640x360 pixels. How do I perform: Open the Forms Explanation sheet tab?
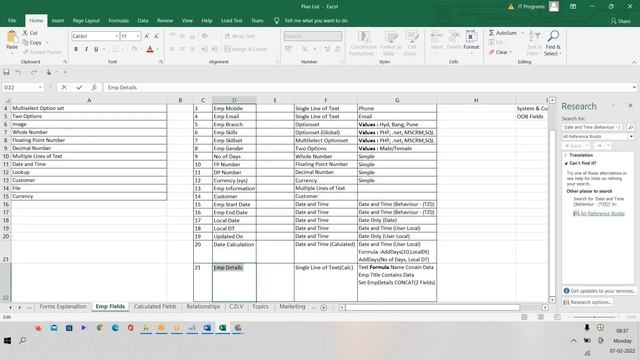[63, 307]
